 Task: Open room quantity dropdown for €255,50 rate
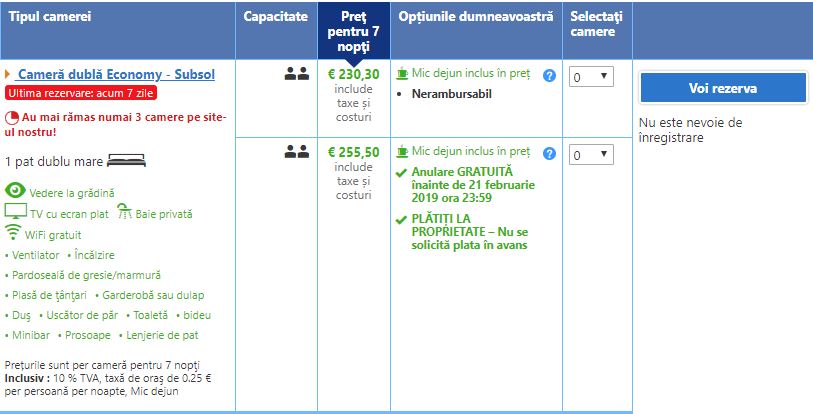tap(591, 155)
